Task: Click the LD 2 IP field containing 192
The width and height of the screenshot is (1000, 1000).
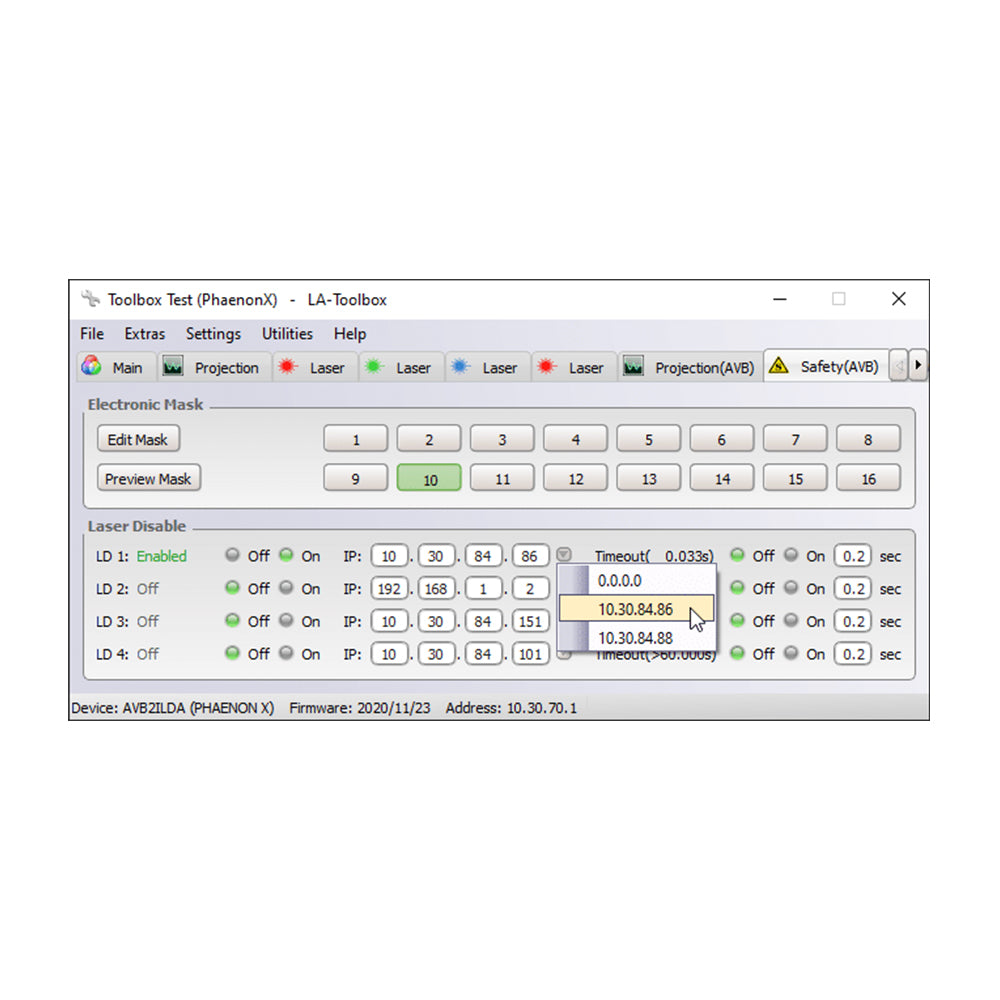Action: coord(389,588)
